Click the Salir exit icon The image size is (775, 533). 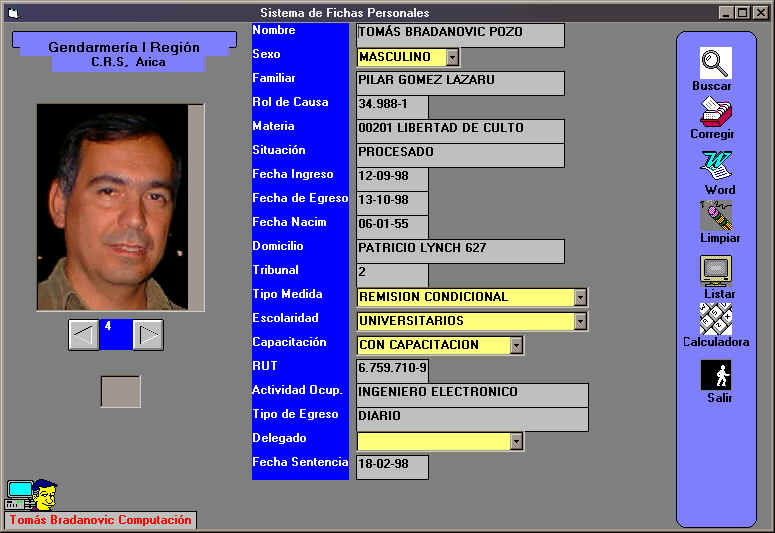tap(716, 375)
